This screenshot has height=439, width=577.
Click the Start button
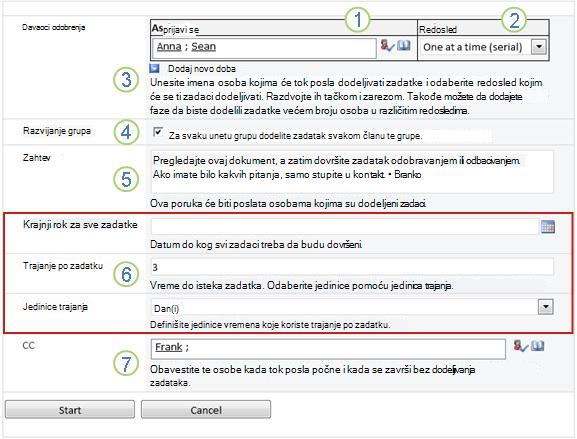[70, 410]
